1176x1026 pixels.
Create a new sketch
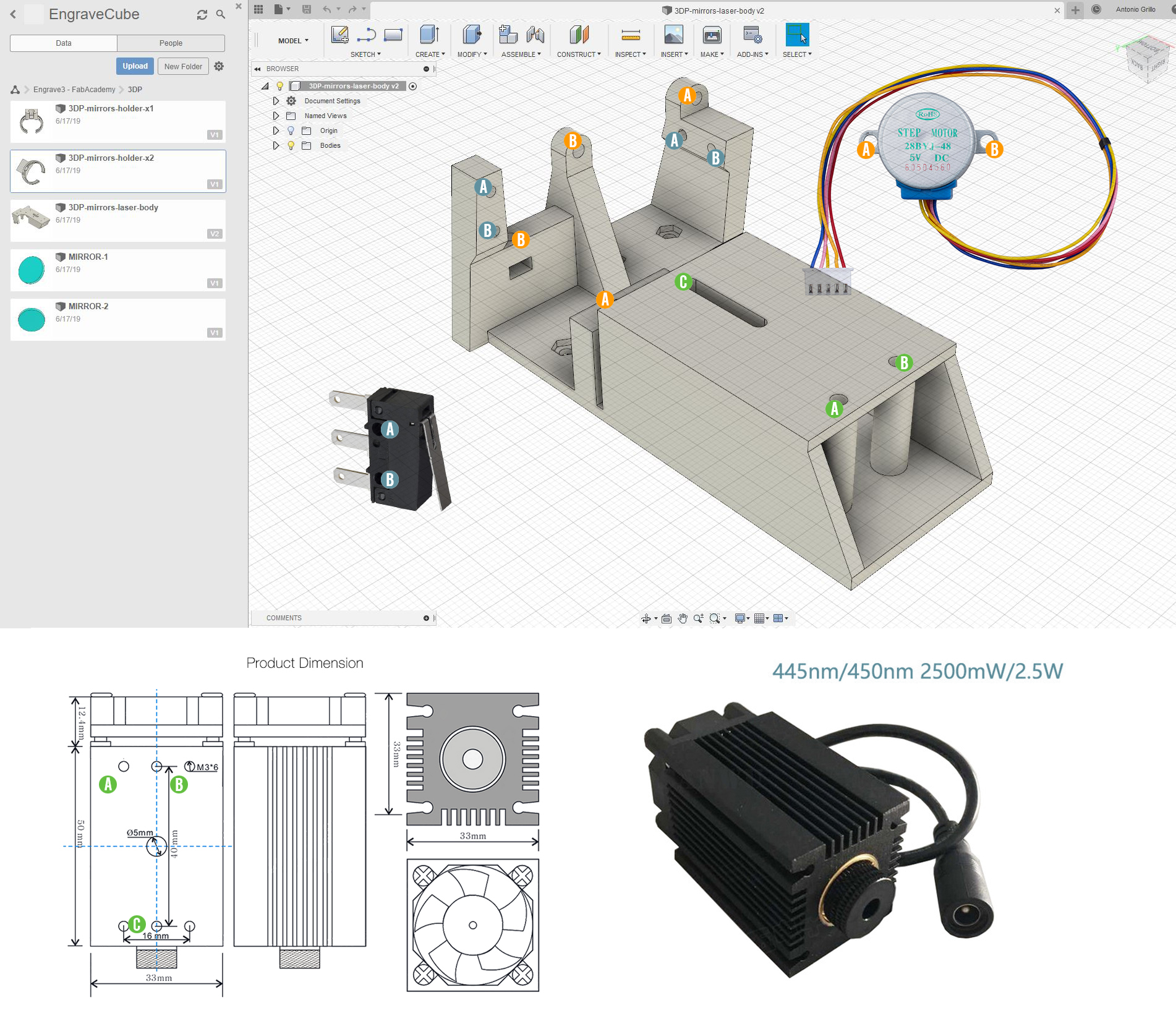coord(339,35)
